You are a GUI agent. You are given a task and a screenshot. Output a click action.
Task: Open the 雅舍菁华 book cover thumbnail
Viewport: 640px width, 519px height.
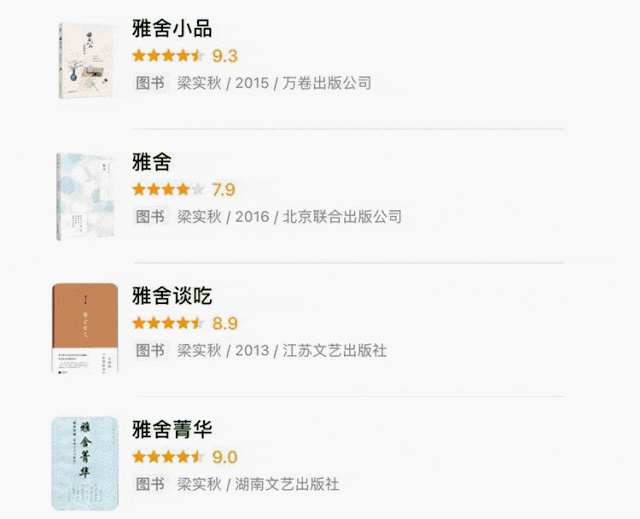click(x=78, y=464)
